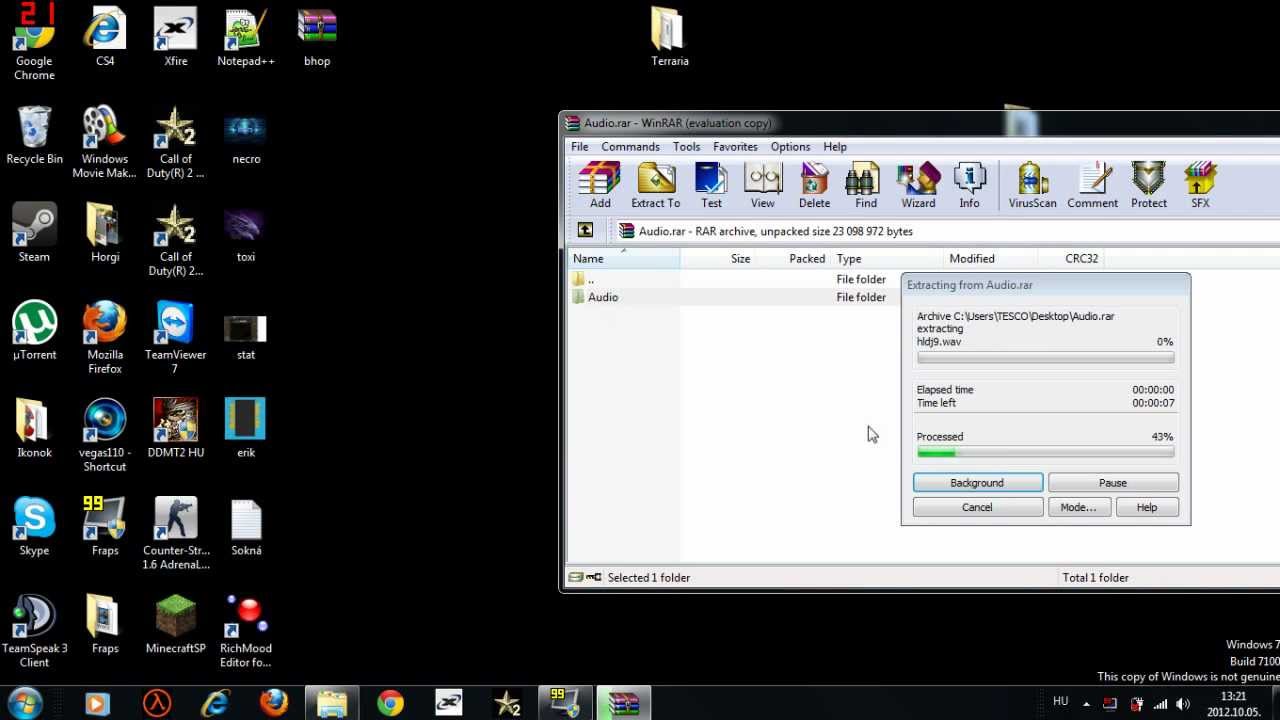Open the Windows Start menu
Image resolution: width=1280 pixels, height=720 pixels.
tap(24, 703)
